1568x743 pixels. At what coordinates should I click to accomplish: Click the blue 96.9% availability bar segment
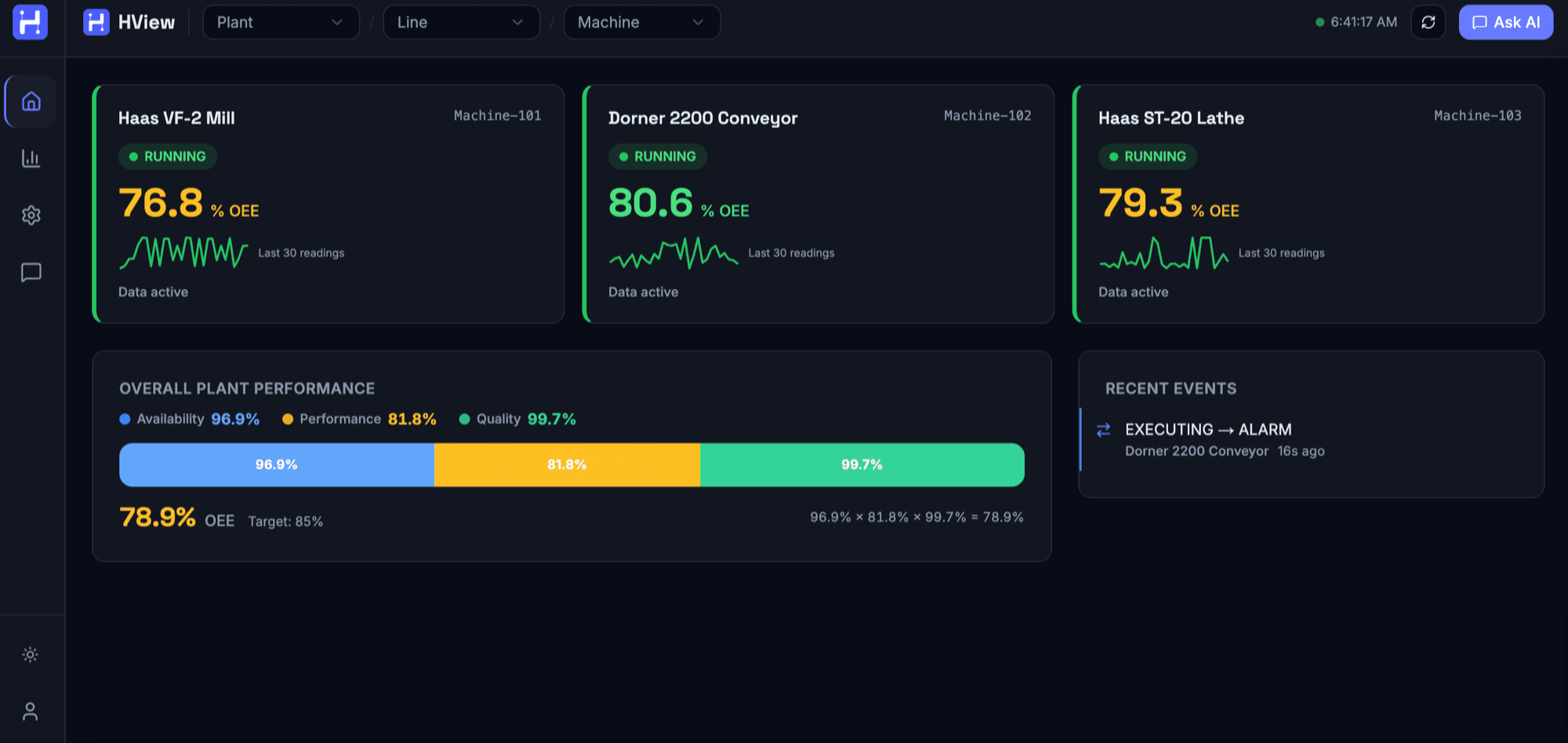[x=277, y=465]
